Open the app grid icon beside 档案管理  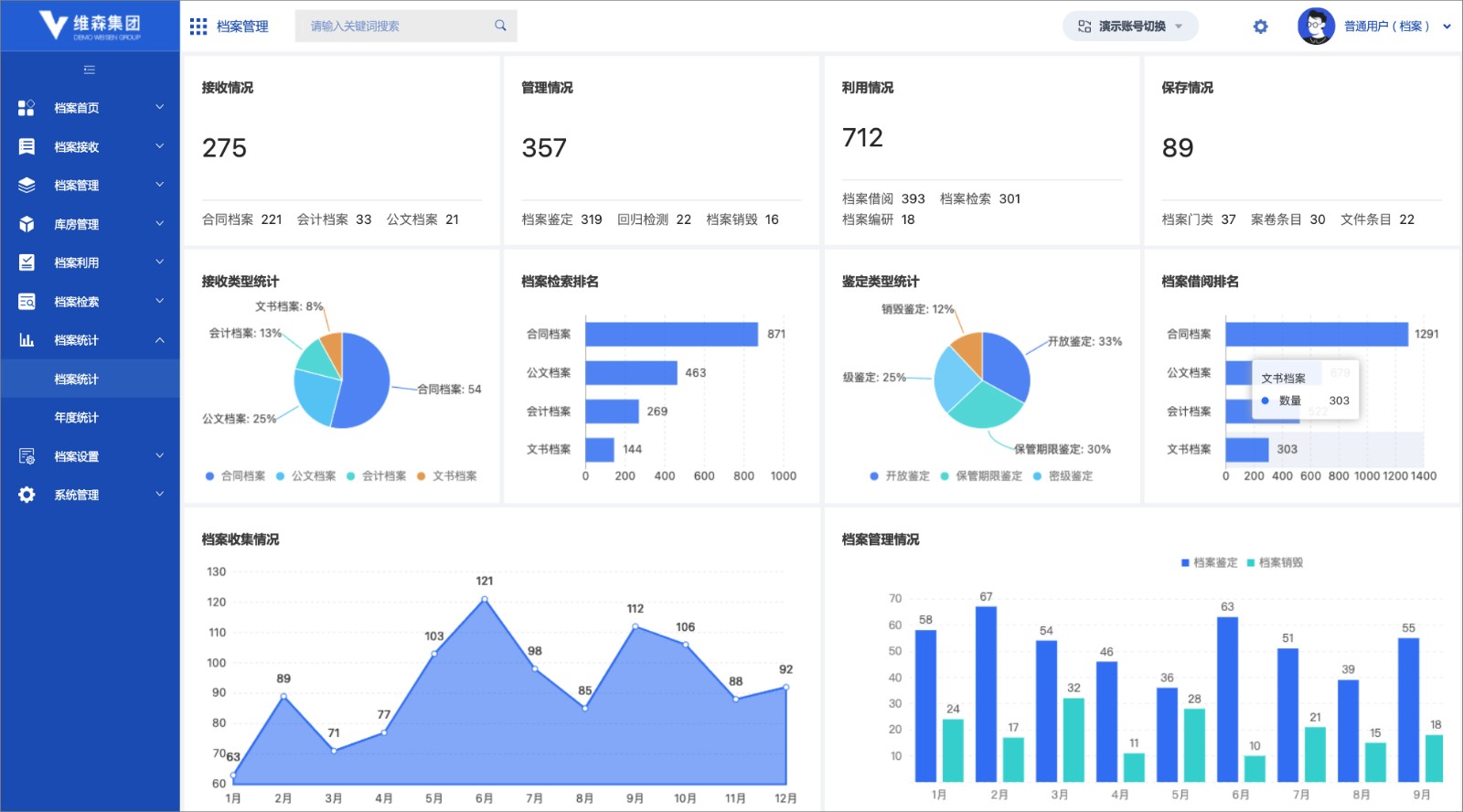198,27
